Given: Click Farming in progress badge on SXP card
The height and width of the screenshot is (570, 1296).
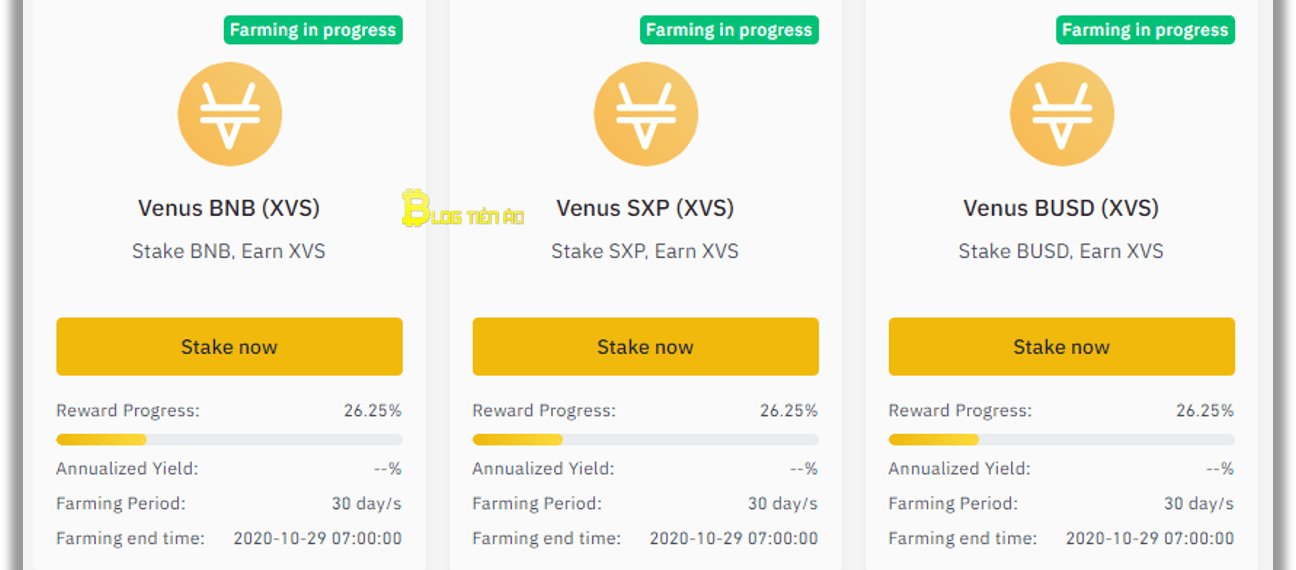Looking at the screenshot, I should tap(729, 30).
